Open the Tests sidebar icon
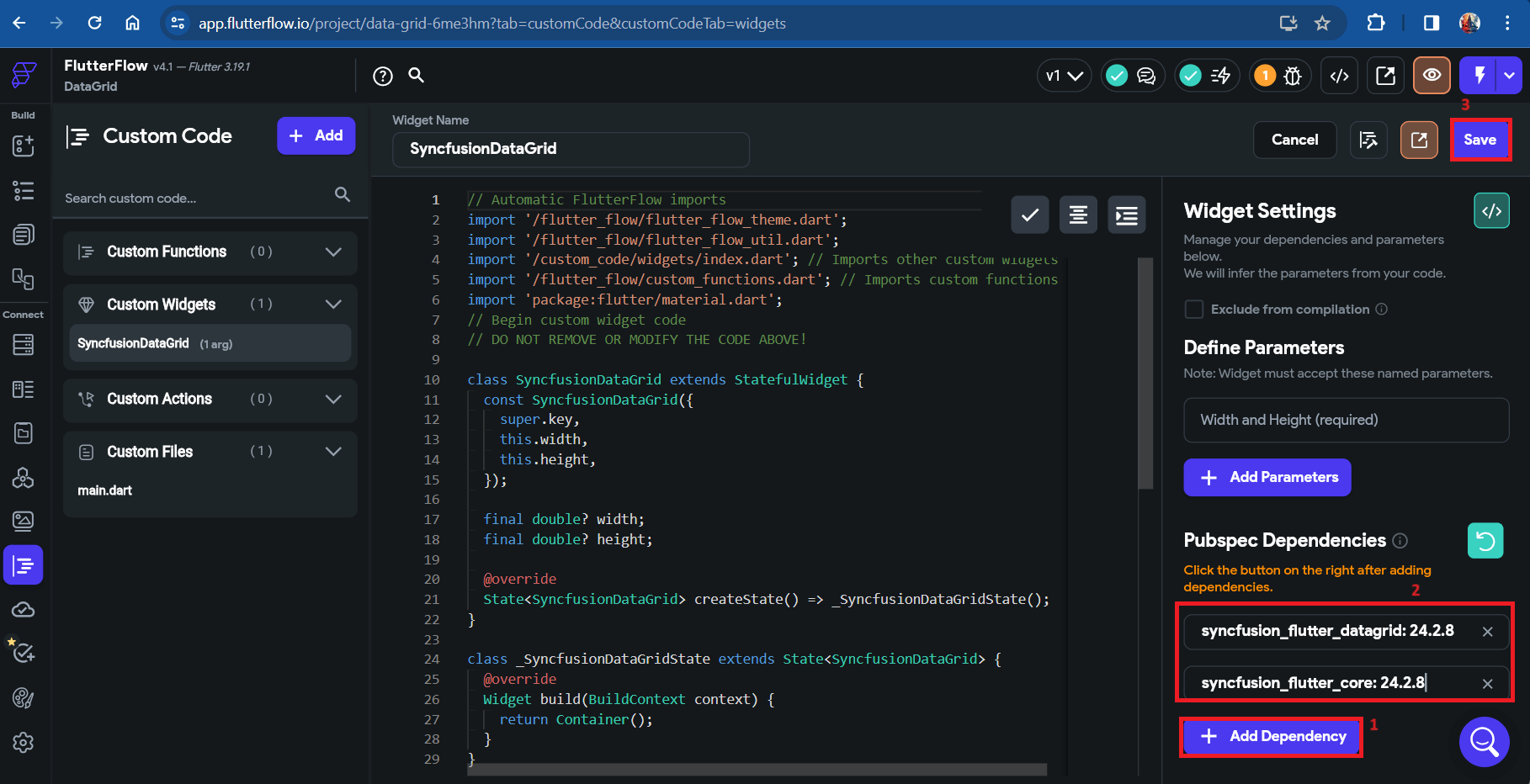 24,652
